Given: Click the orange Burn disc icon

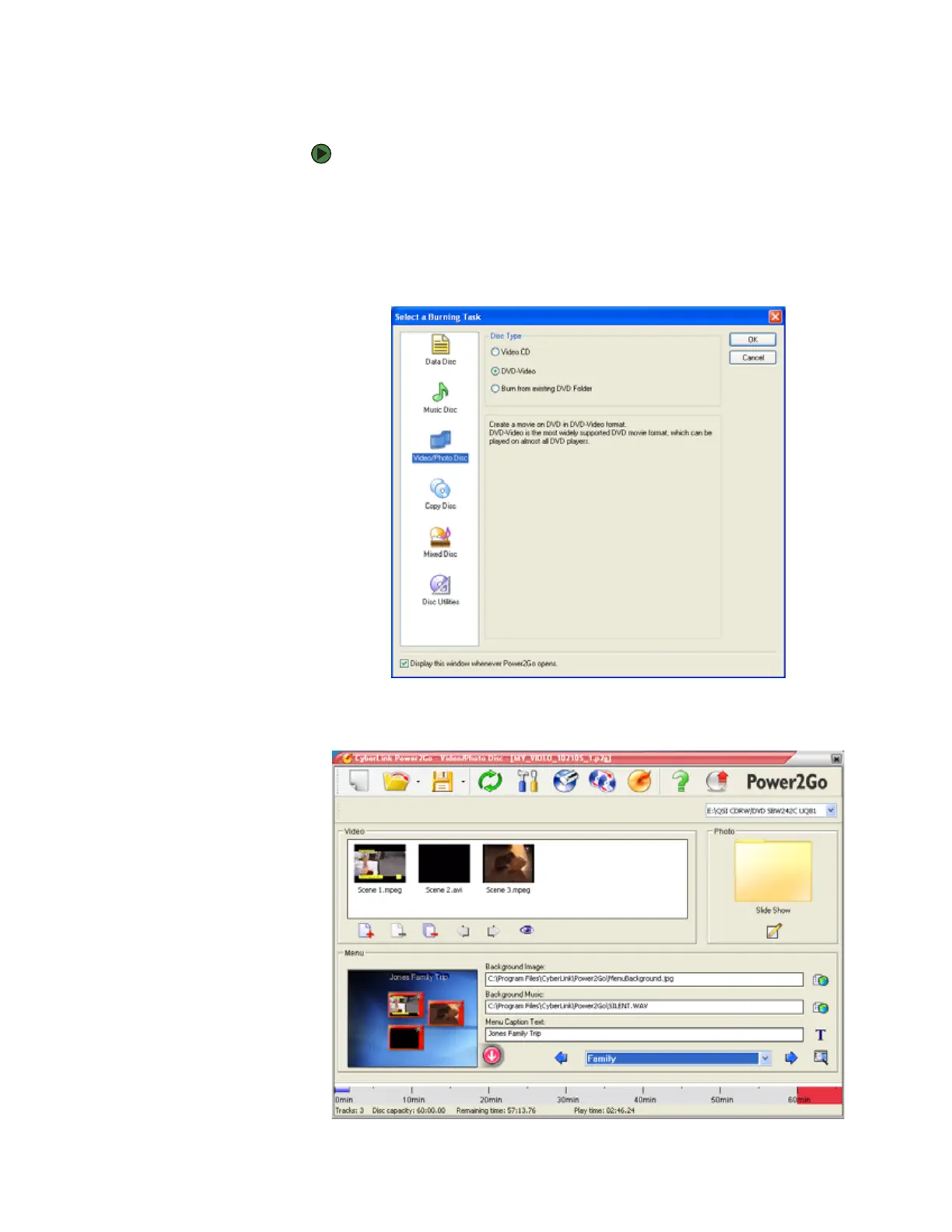Looking at the screenshot, I should click(x=639, y=781).
